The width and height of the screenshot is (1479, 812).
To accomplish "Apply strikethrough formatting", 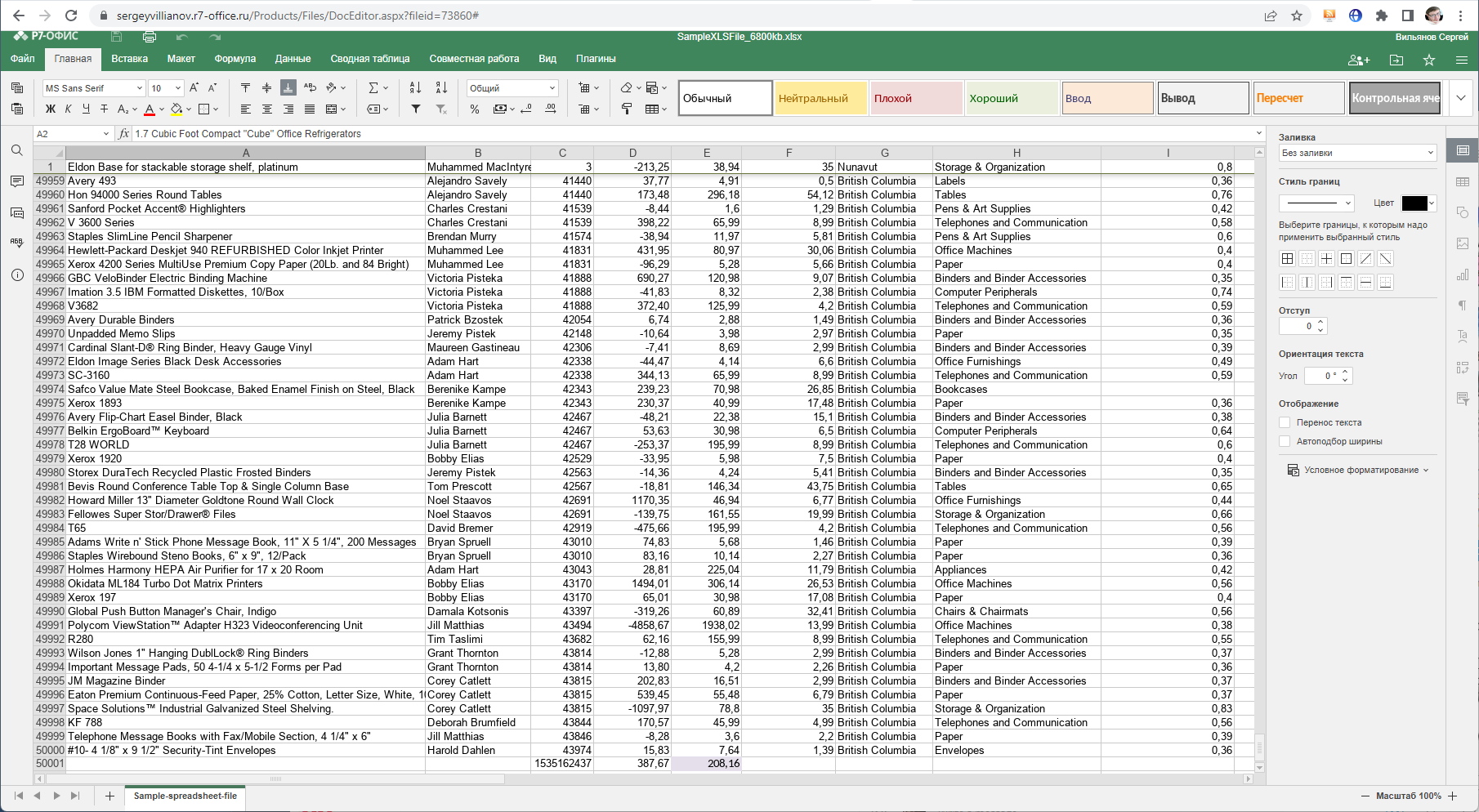I will (104, 109).
